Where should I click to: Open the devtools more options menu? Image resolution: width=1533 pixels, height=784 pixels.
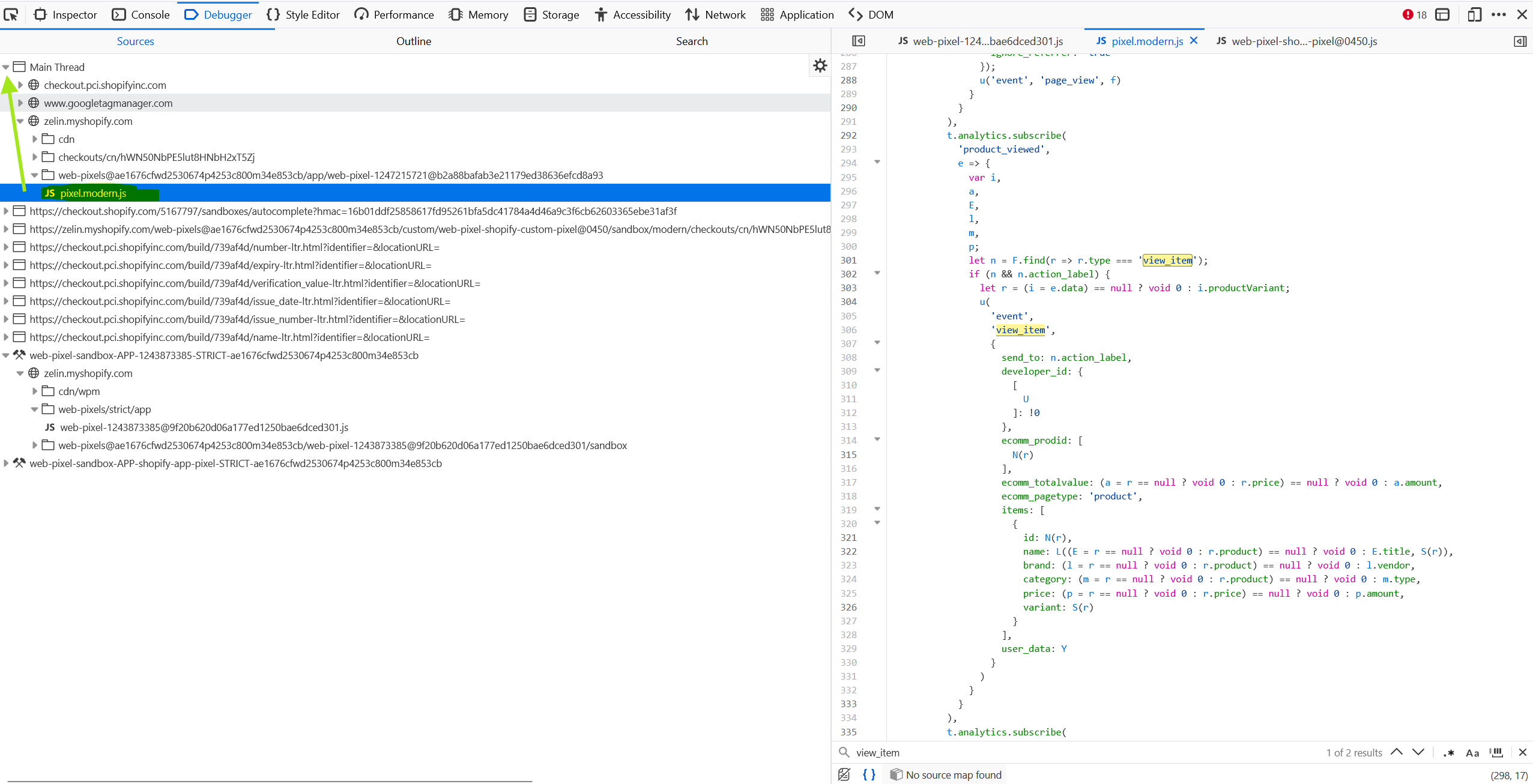point(1499,14)
